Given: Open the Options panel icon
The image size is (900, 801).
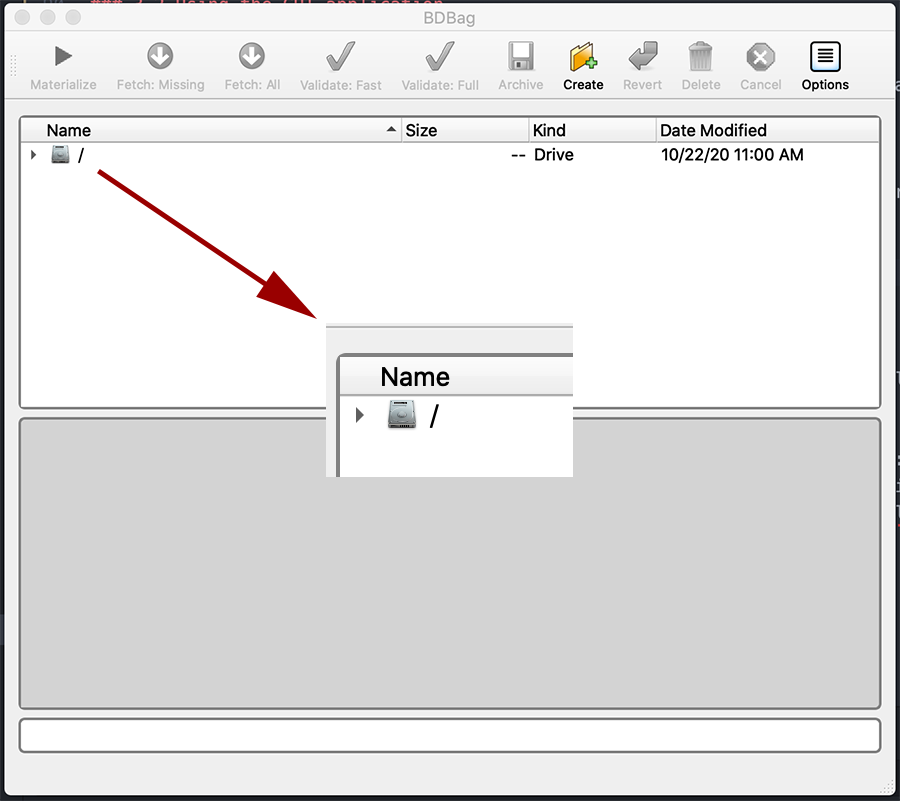Looking at the screenshot, I should pyautogui.click(x=825, y=56).
